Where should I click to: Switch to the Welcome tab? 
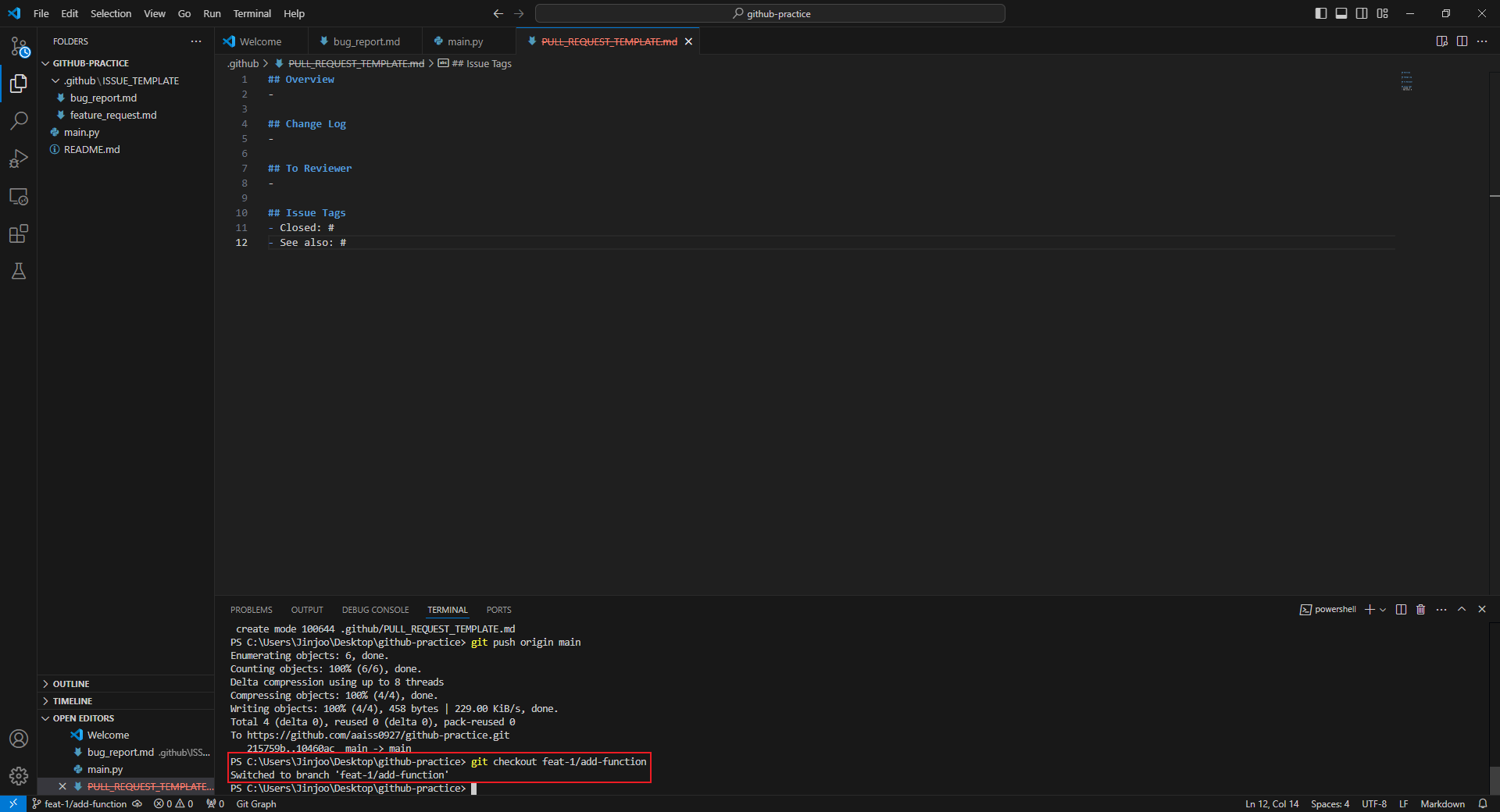260,41
